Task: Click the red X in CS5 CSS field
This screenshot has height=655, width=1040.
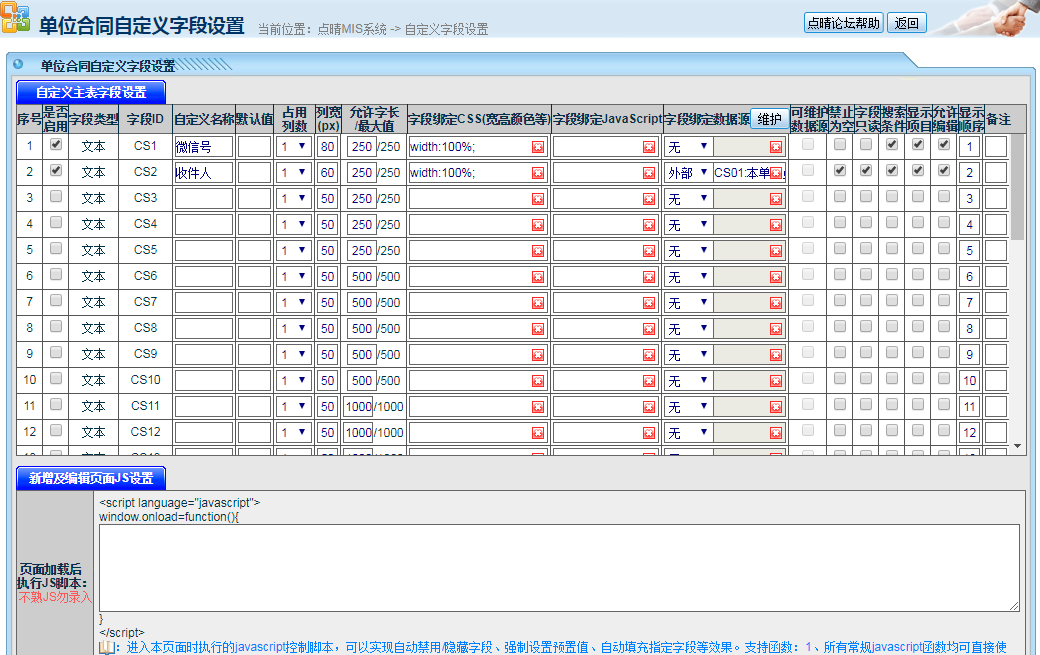Action: click(x=538, y=251)
